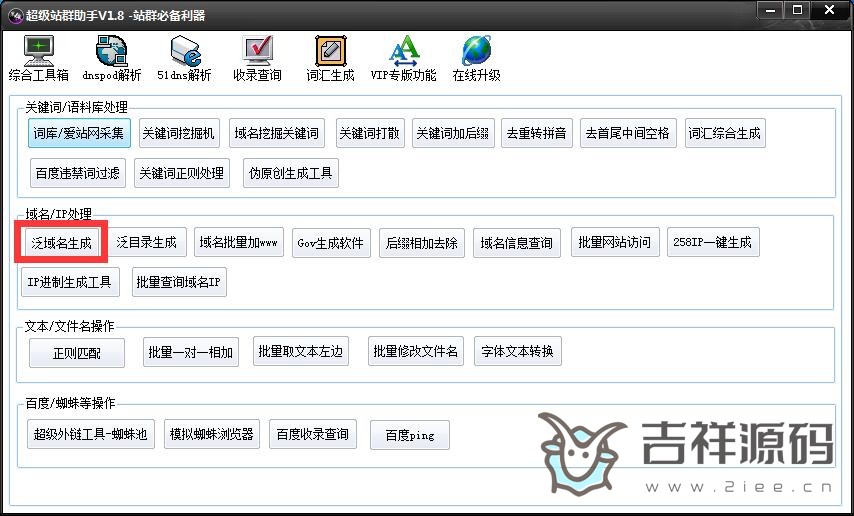854x516 pixels.
Task: Select 百度ping button
Action: click(410, 435)
